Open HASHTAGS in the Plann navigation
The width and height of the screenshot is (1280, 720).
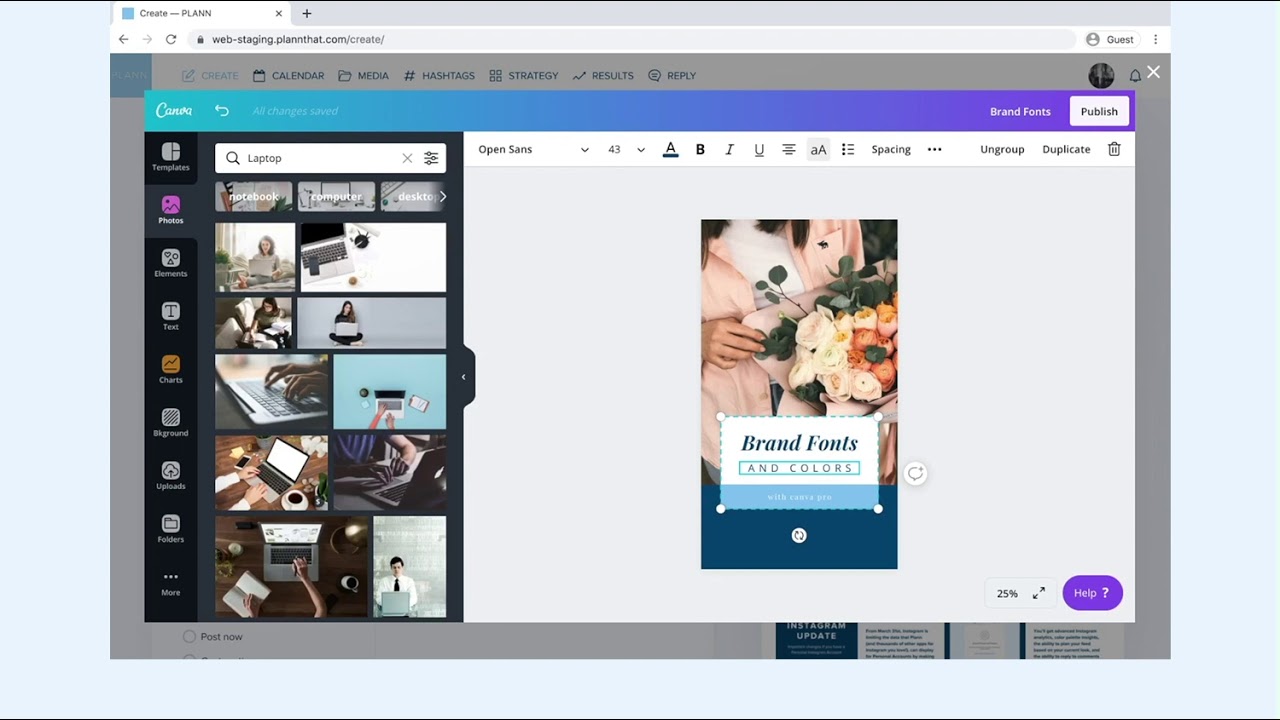coord(439,76)
